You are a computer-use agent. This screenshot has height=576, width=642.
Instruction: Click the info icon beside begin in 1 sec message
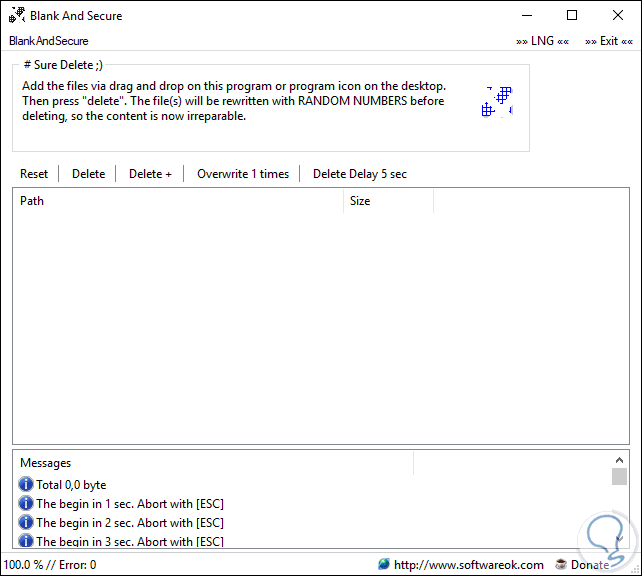coord(26,503)
